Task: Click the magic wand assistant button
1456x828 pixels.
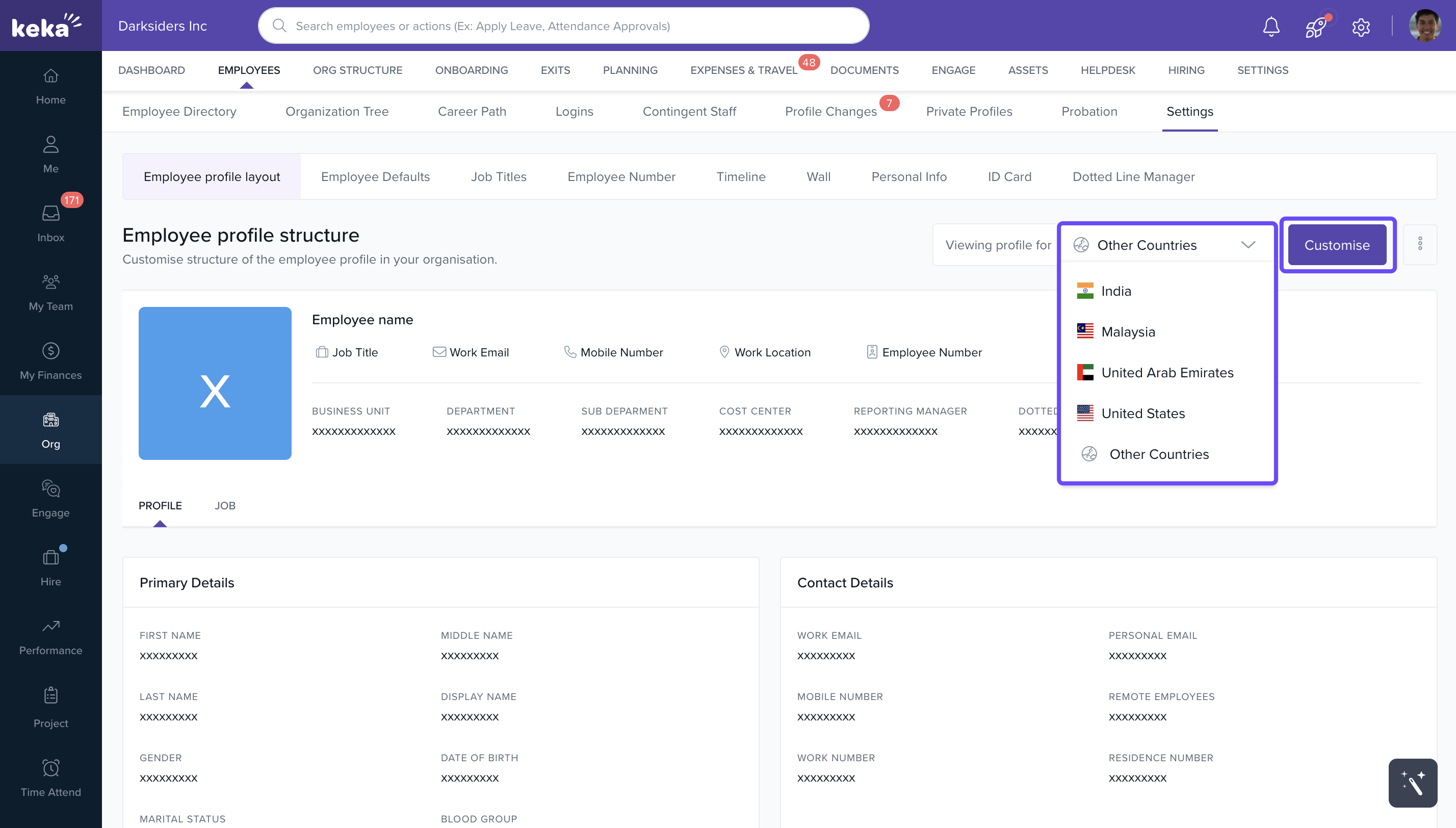Action: click(x=1412, y=783)
